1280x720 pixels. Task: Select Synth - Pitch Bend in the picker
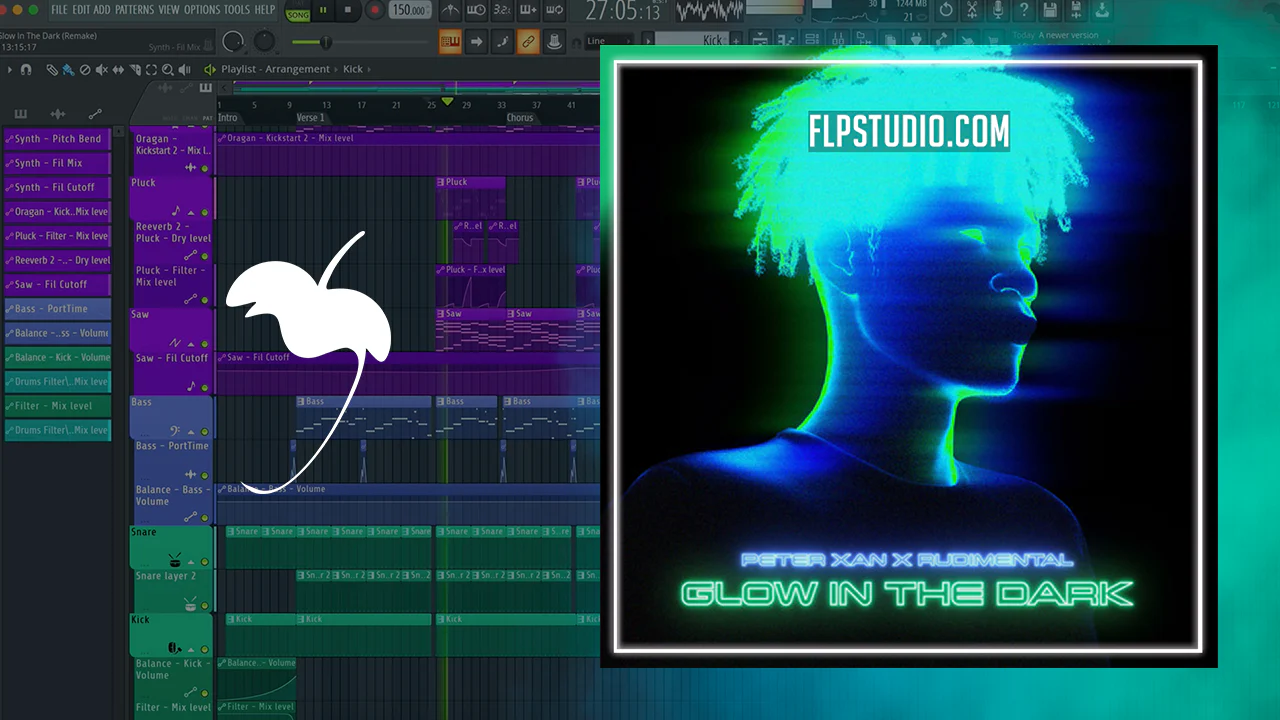click(57, 139)
